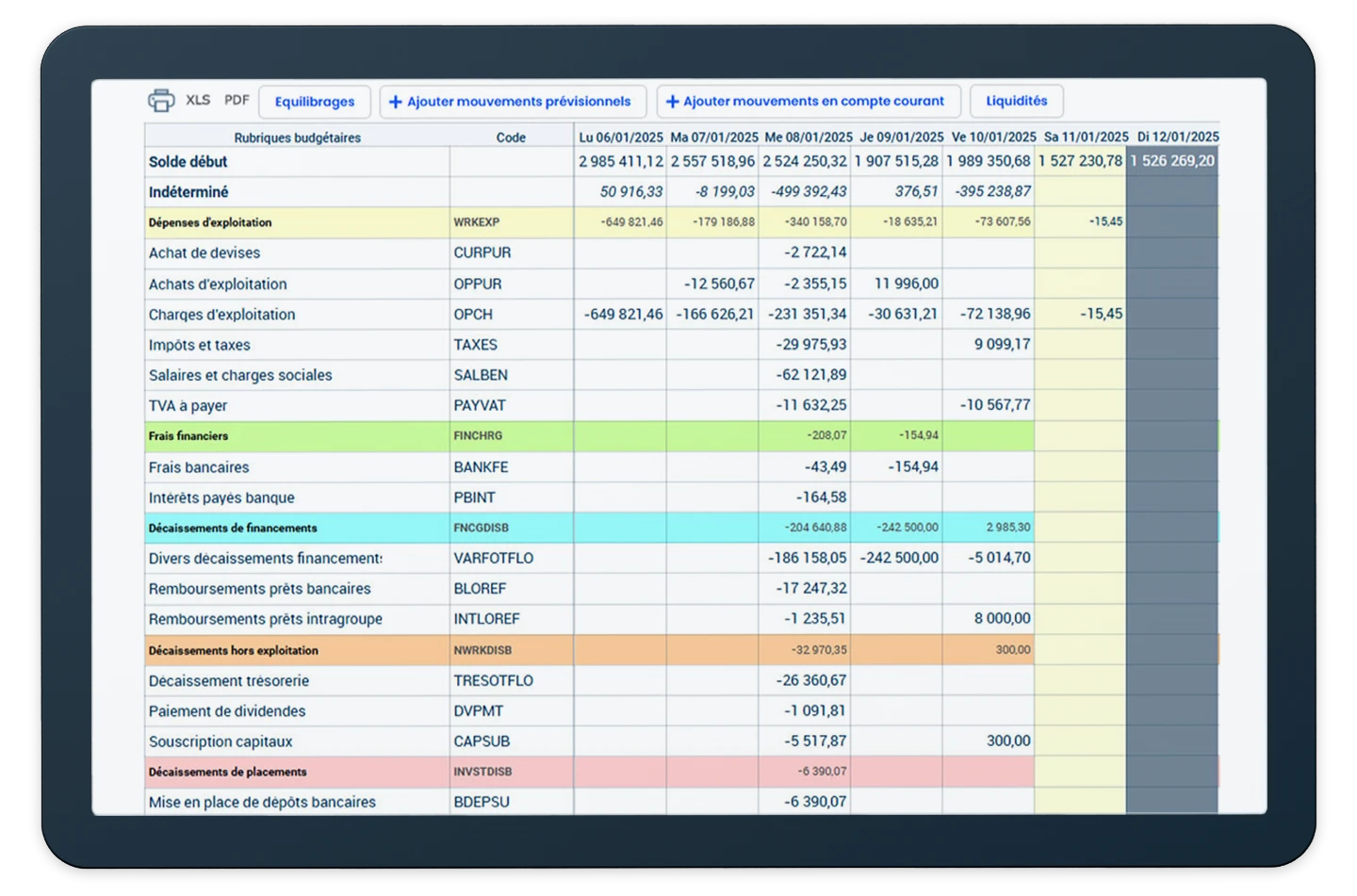The height and width of the screenshot is (896, 1357).
Task: Open the Liquidités button
Action: point(1016,101)
